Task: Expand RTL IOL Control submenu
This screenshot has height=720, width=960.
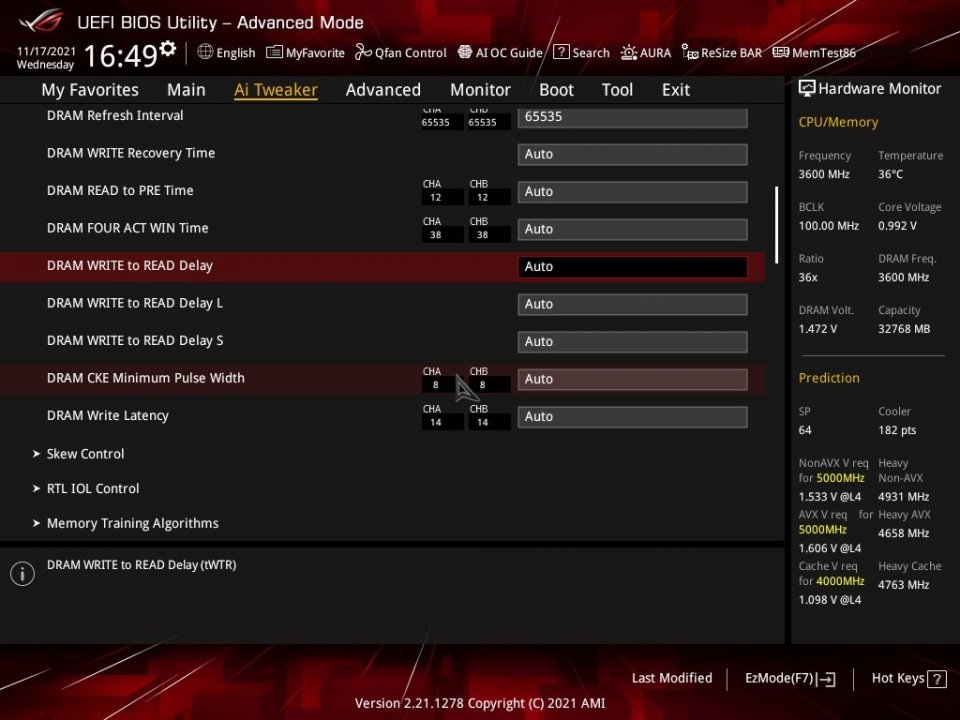Action: [x=92, y=489]
